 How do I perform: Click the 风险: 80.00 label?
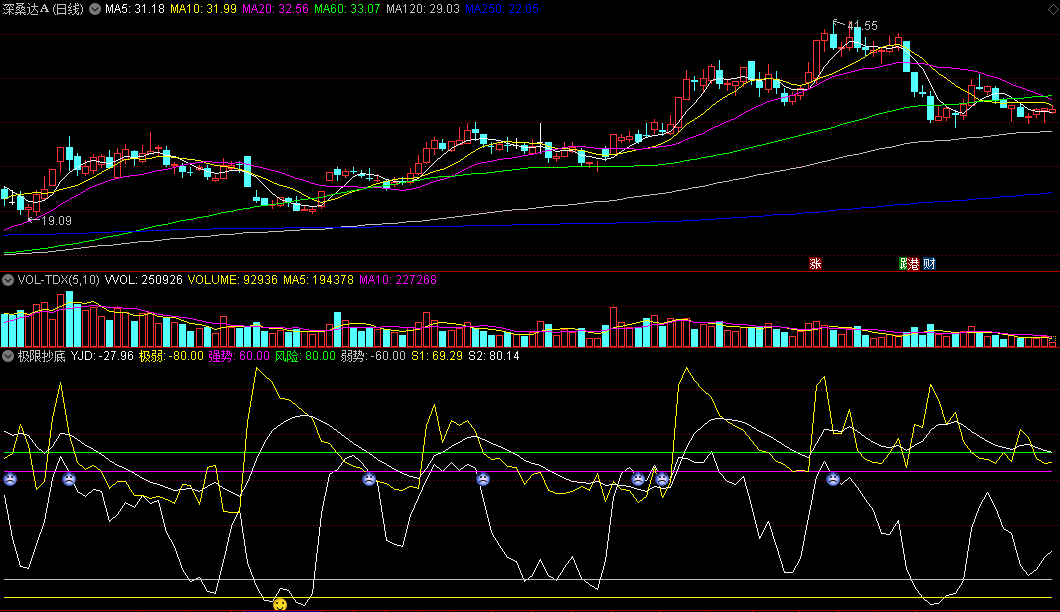point(305,356)
